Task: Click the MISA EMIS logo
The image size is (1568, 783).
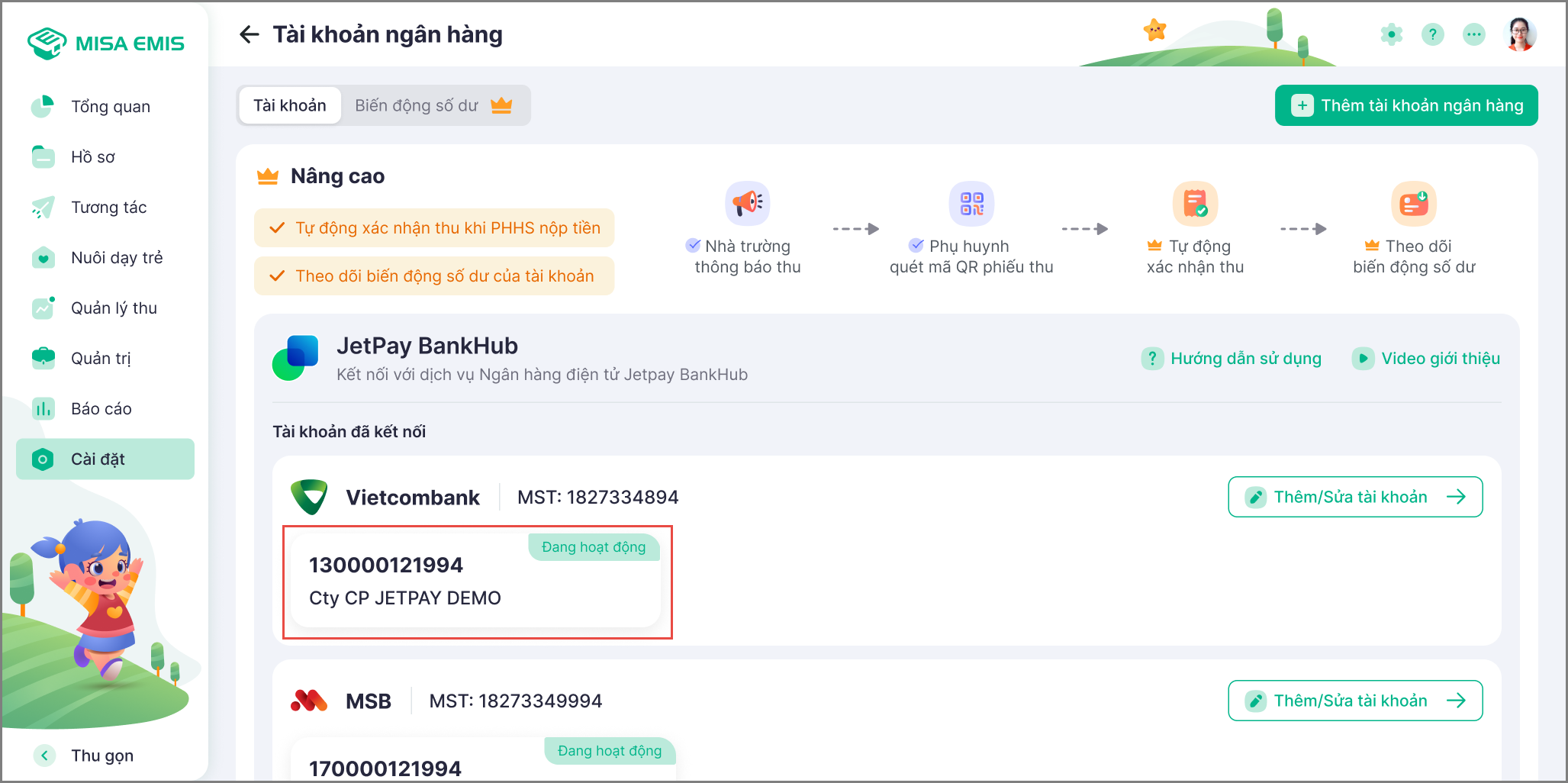Action: 105,43
